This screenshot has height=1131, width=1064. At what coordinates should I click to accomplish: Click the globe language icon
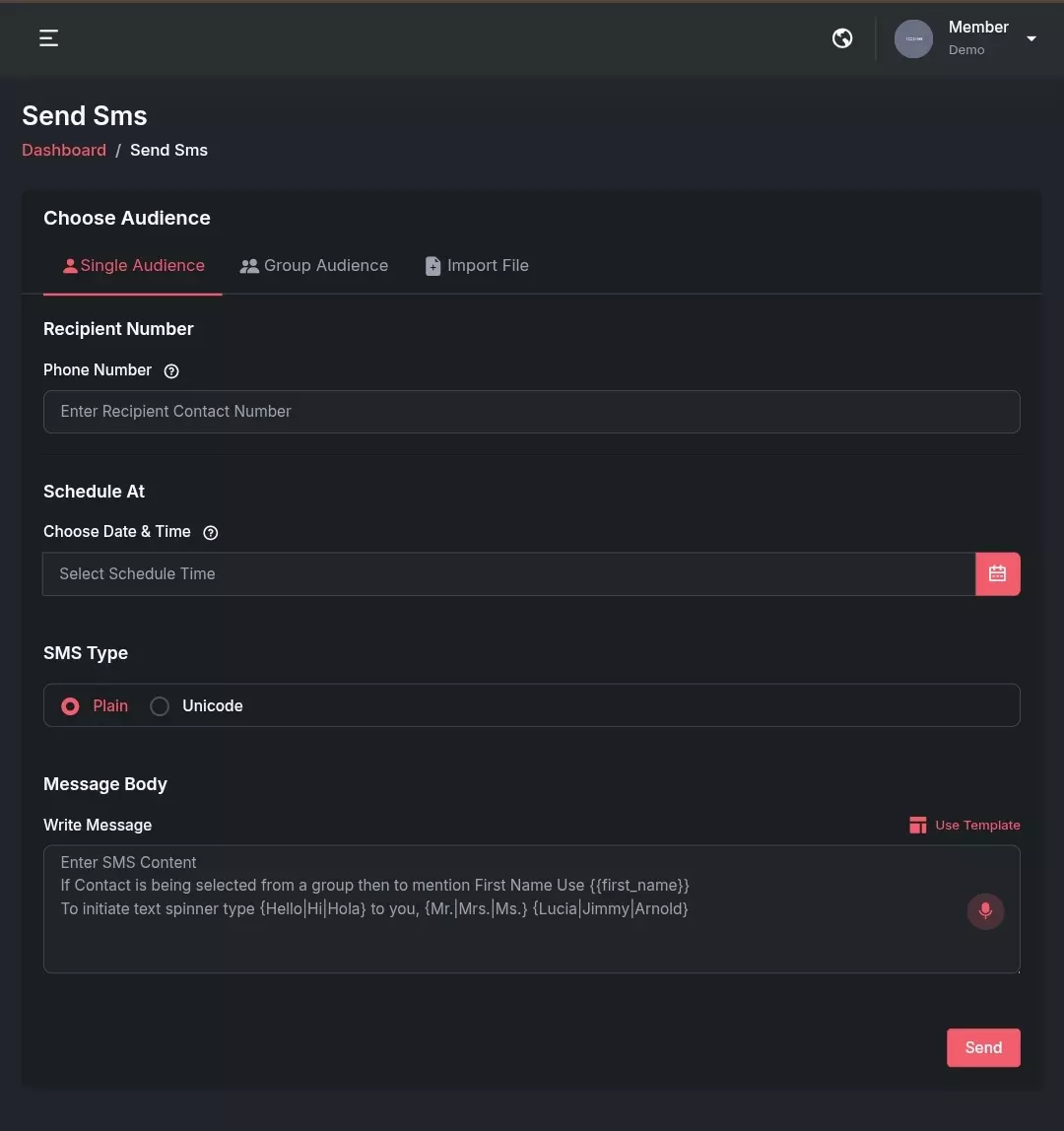tap(841, 38)
